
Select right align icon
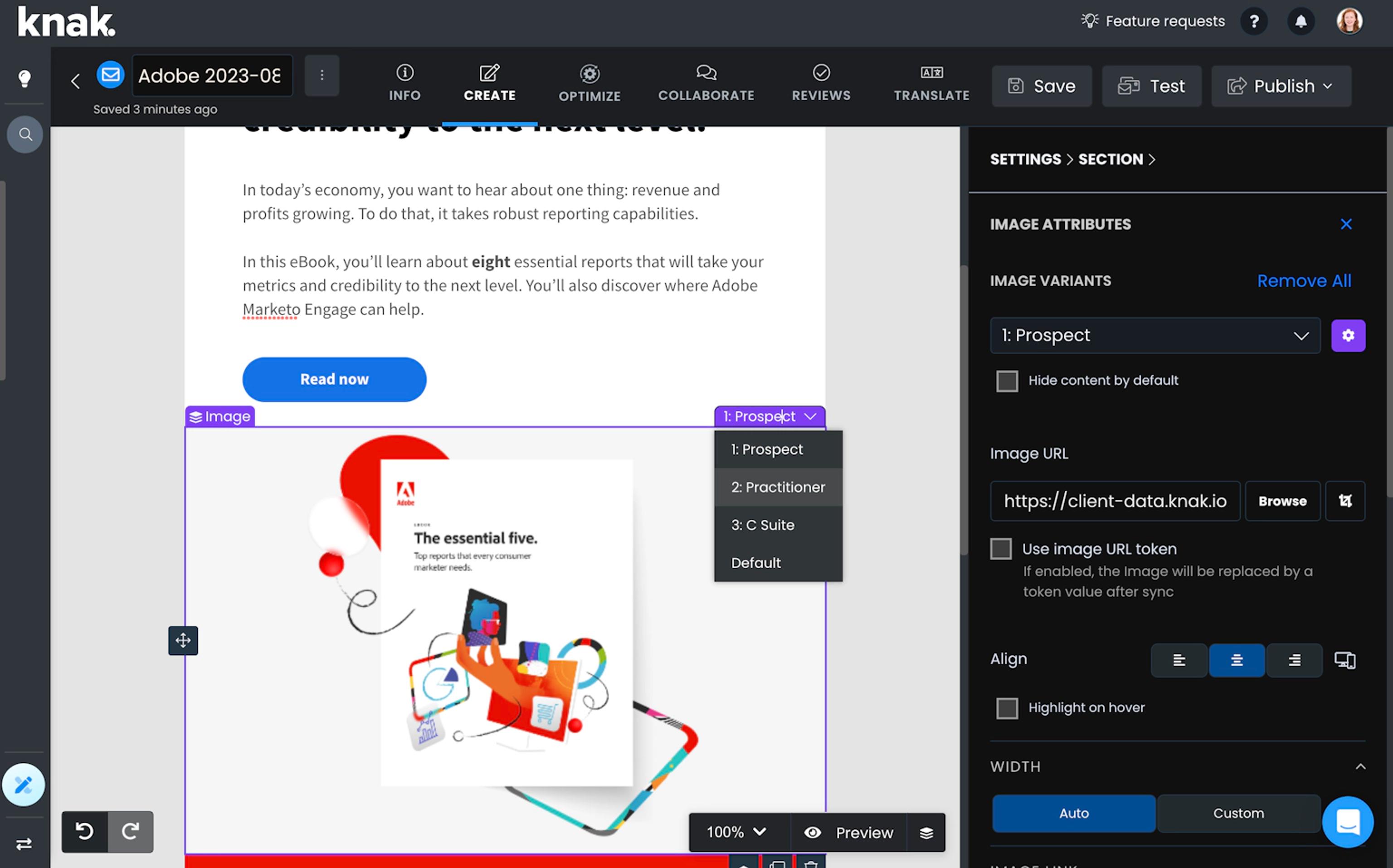click(1294, 660)
